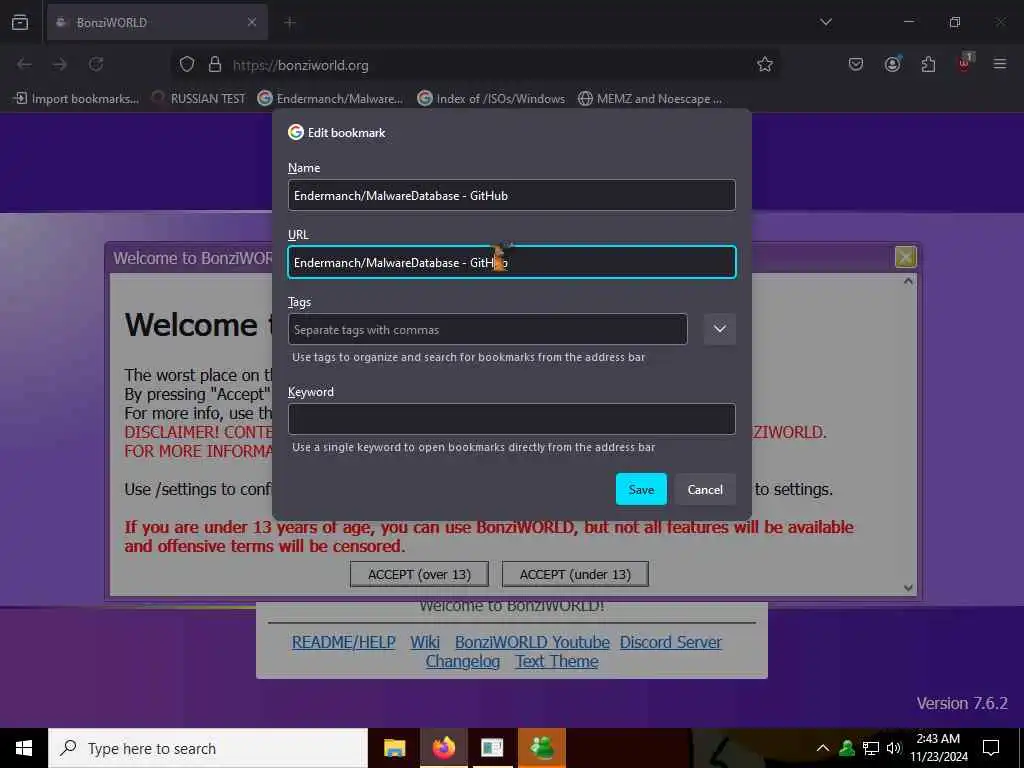View site info via padlock icon
1024x768 pixels.
[x=215, y=65]
